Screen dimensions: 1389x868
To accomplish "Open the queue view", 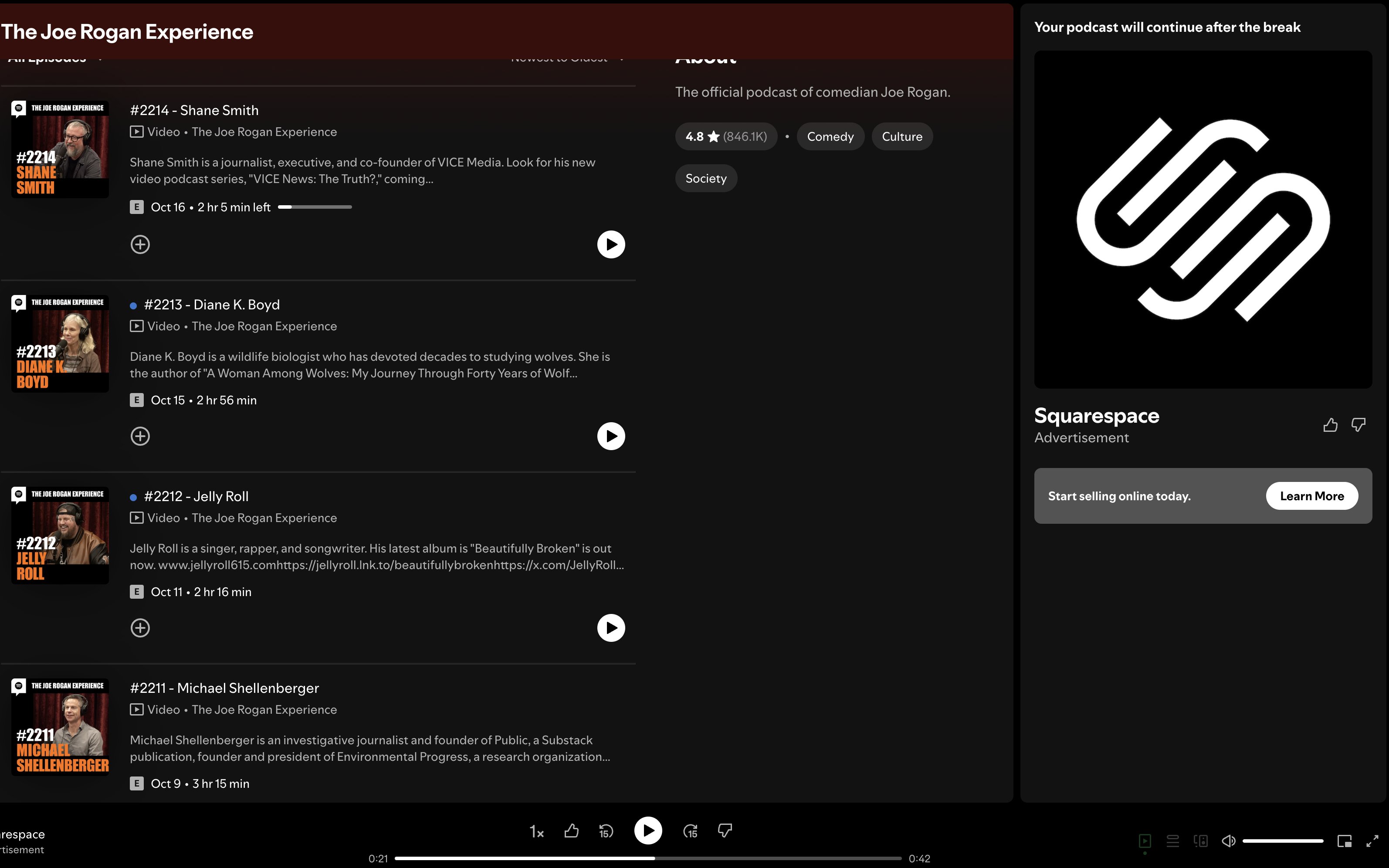I will tap(1172, 841).
